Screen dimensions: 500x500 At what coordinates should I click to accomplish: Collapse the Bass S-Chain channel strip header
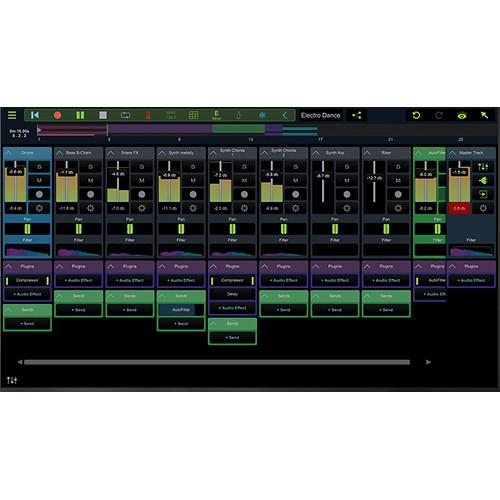point(60,153)
